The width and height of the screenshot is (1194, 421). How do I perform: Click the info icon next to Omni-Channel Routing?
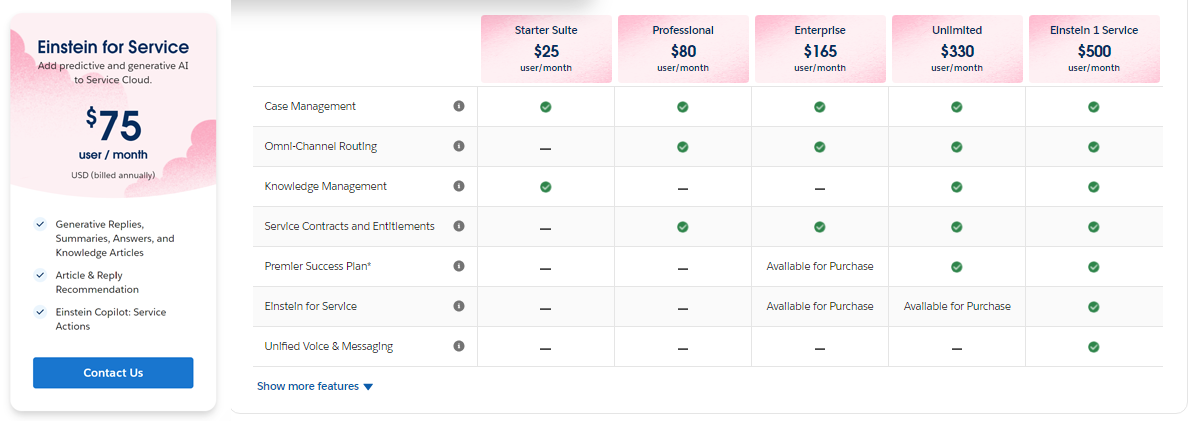459,146
